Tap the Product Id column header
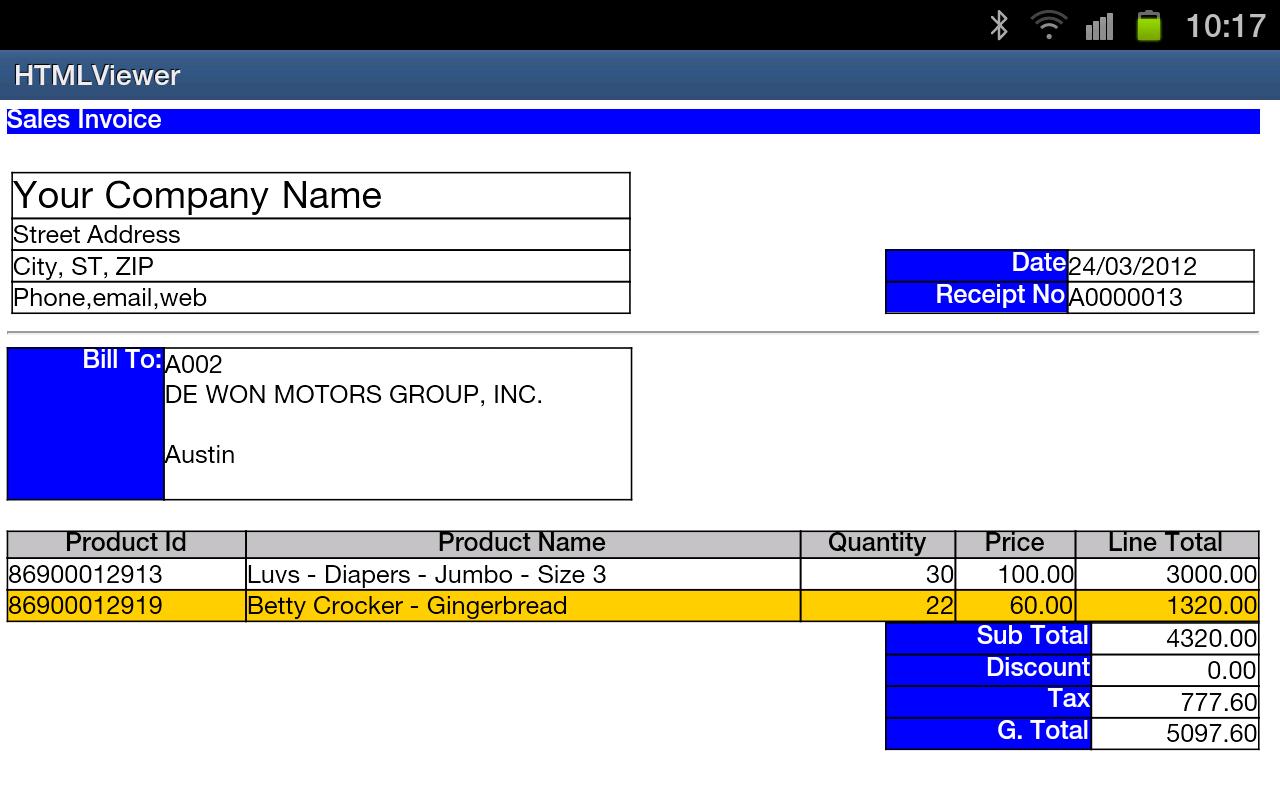 [x=126, y=543]
